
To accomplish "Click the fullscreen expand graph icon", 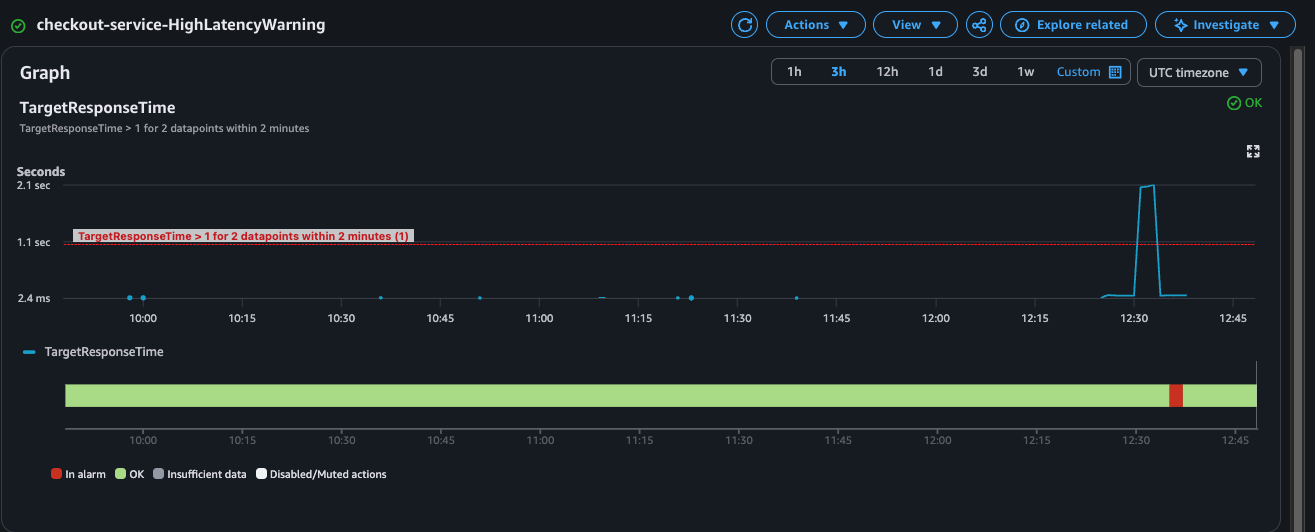I will pos(1253,152).
